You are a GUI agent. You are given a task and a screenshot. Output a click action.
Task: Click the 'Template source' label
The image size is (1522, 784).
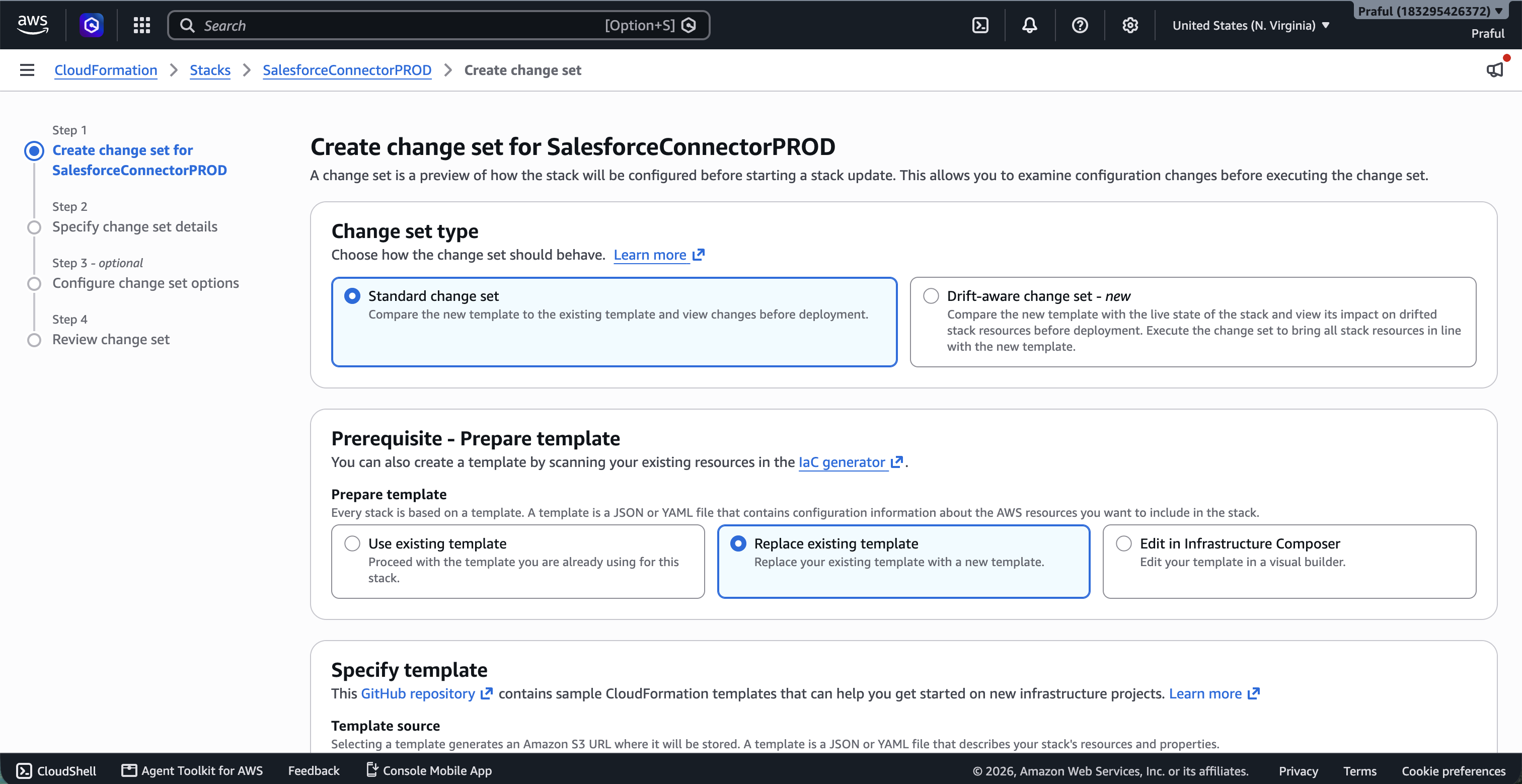[x=385, y=726]
